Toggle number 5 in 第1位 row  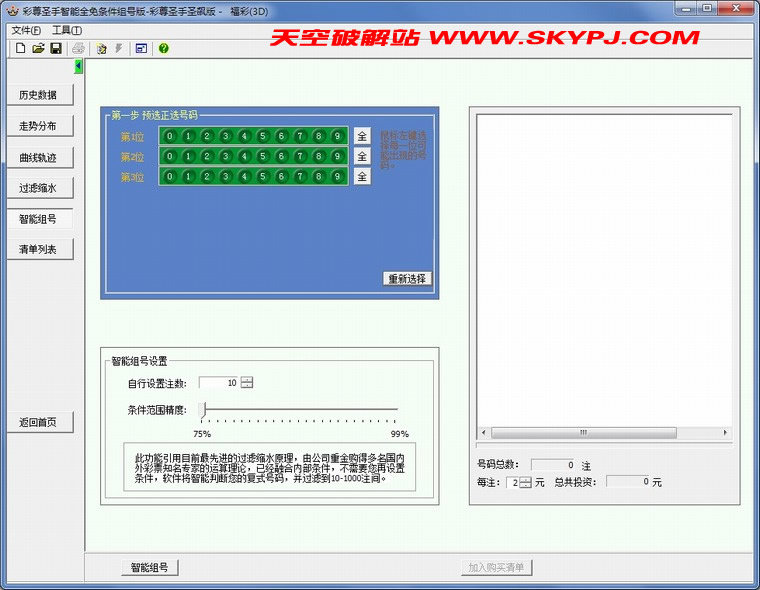[x=262, y=136]
